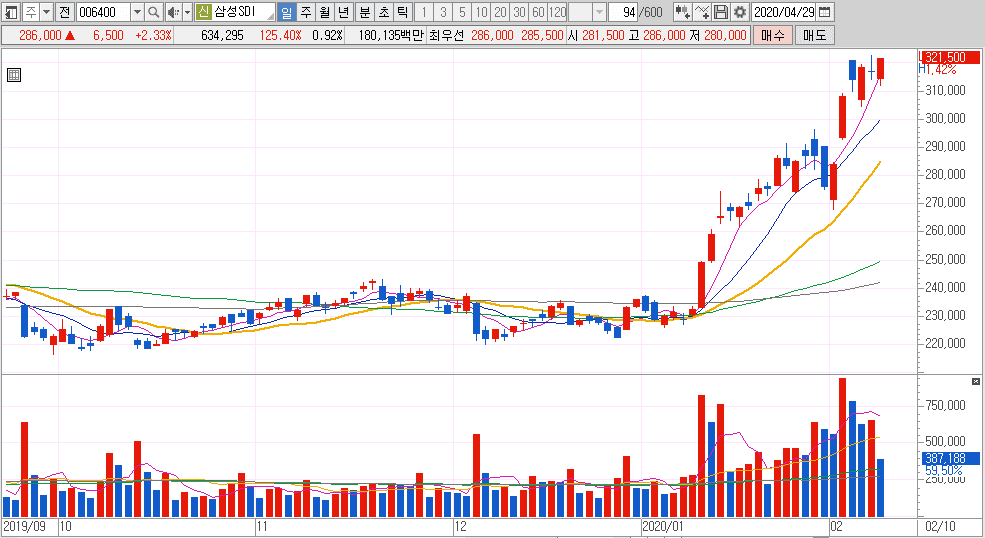Click the speaker sound icon

point(171,12)
